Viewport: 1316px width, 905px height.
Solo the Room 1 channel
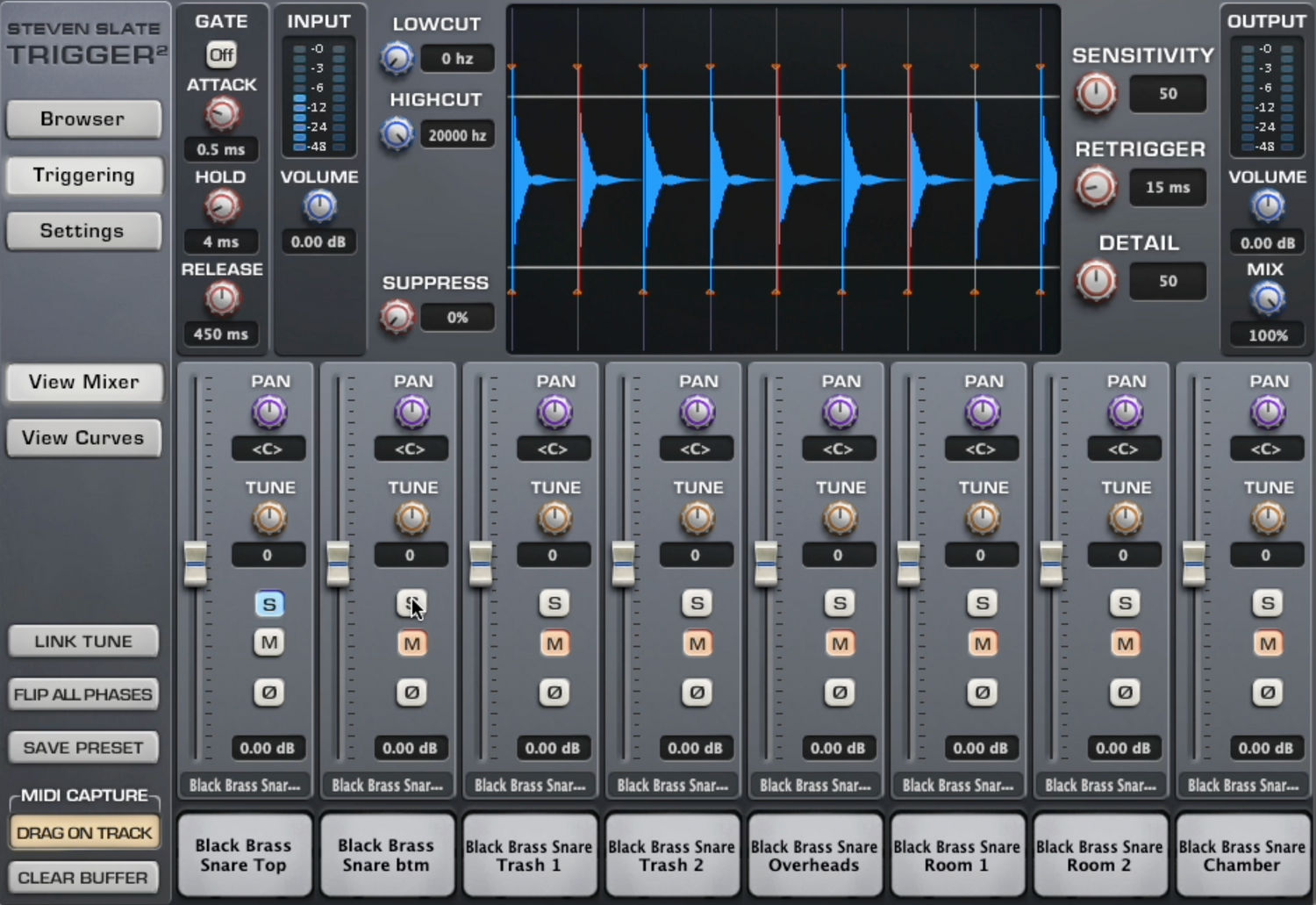(x=983, y=604)
